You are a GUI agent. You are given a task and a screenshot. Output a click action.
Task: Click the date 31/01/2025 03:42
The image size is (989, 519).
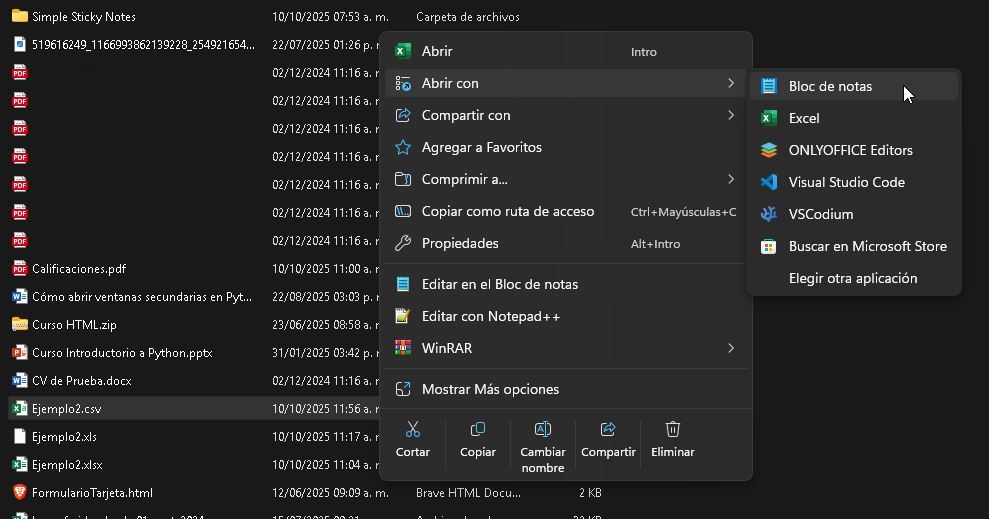pos(325,353)
